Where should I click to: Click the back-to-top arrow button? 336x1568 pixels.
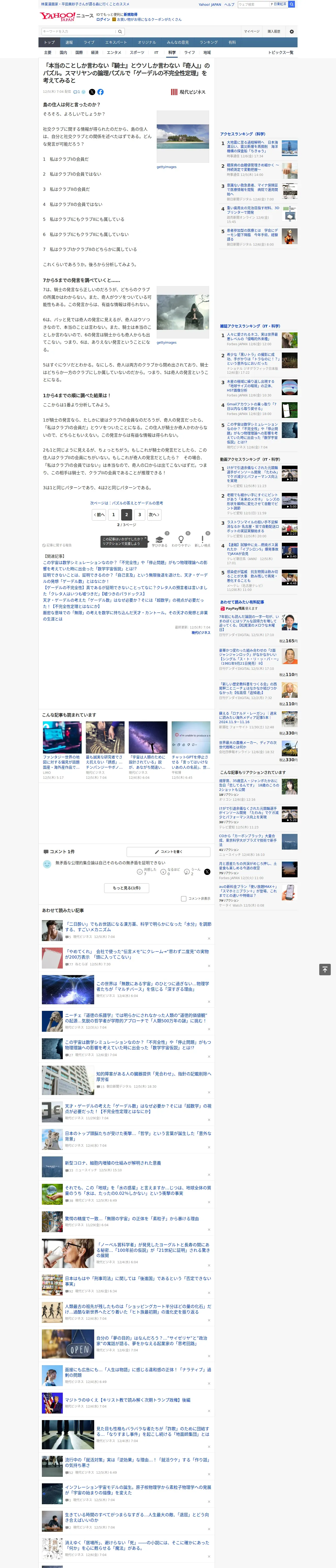pyautogui.click(x=325, y=970)
